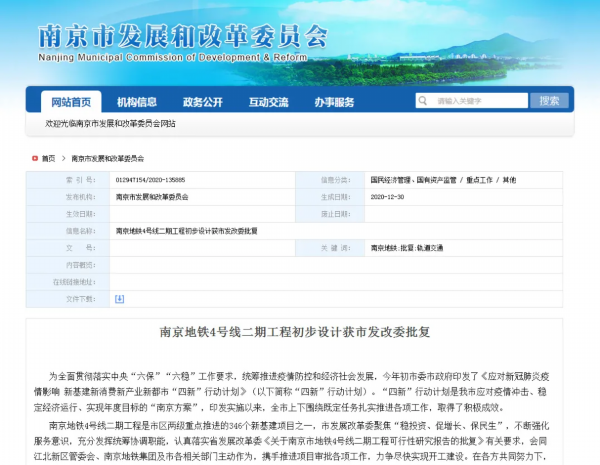Click the 文件下载 label cell
The image size is (600, 465).
tap(68, 299)
